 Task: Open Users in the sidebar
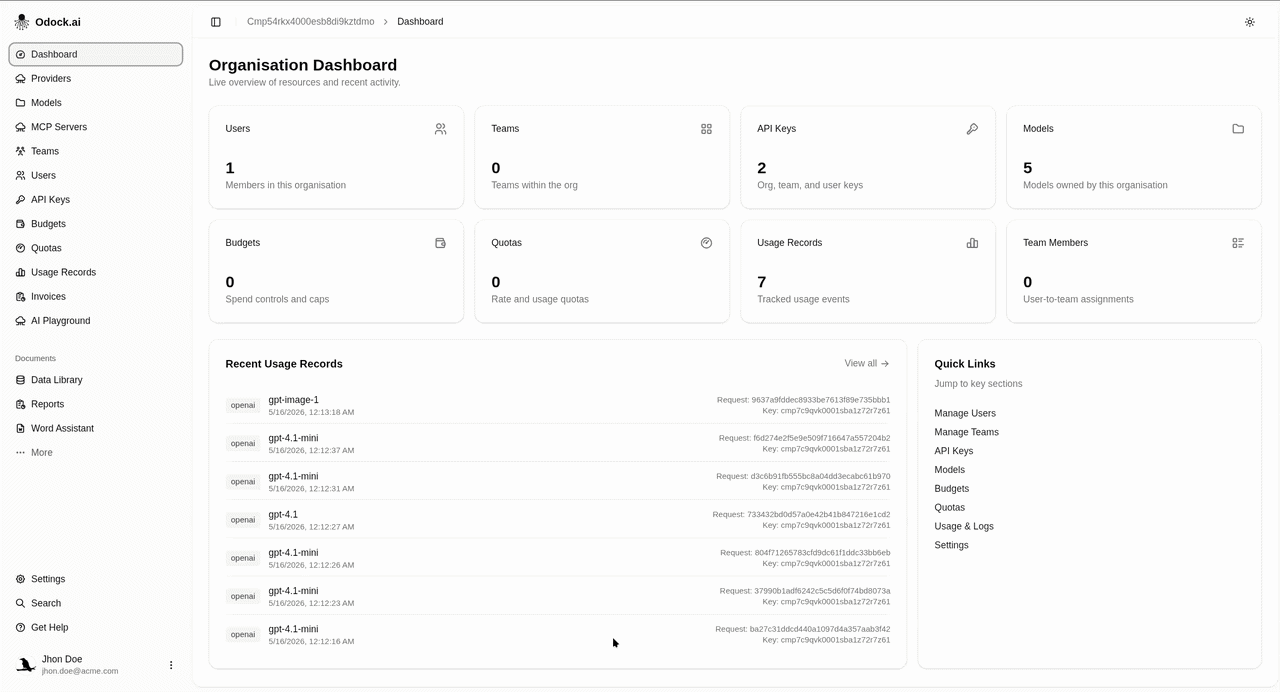(x=96, y=175)
